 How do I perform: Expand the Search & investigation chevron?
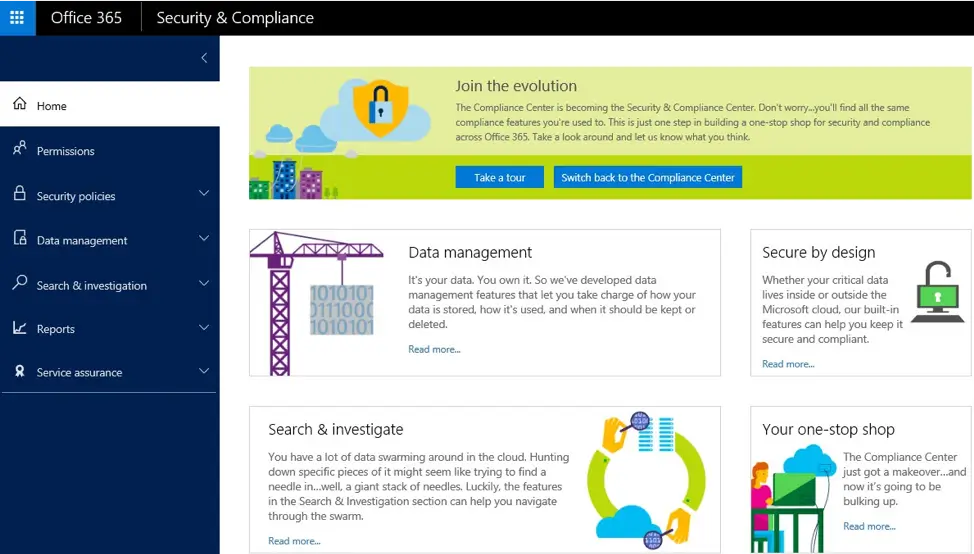click(204, 284)
